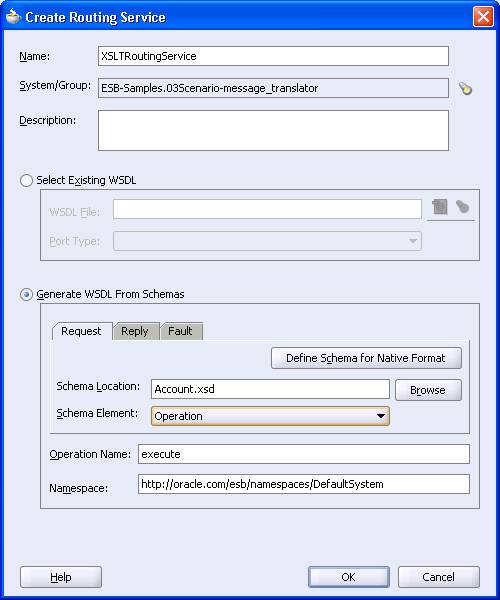The image size is (500, 600).
Task: Click the app icon in the title bar
Action: click(13, 16)
